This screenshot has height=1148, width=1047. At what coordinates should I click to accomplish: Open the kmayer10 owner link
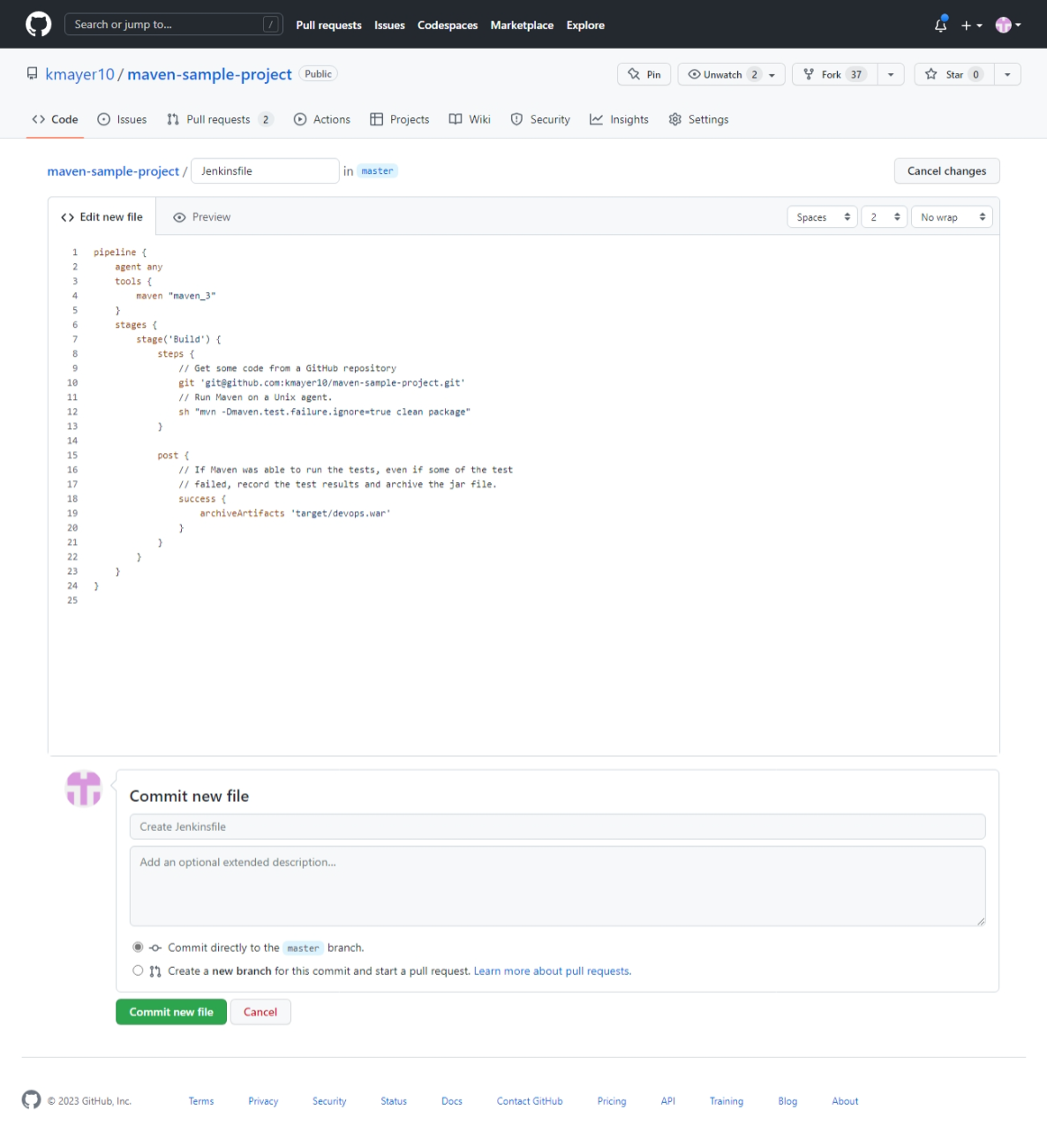point(79,74)
